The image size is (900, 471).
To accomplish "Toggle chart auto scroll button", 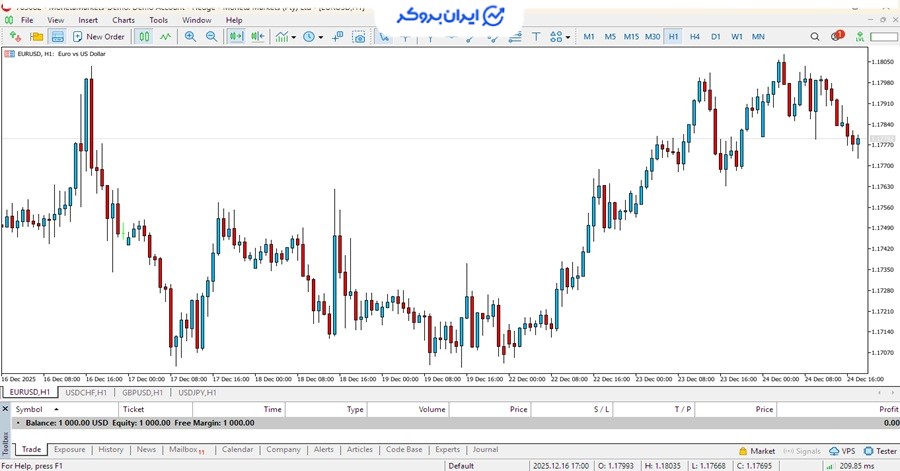I will pyautogui.click(x=237, y=37).
